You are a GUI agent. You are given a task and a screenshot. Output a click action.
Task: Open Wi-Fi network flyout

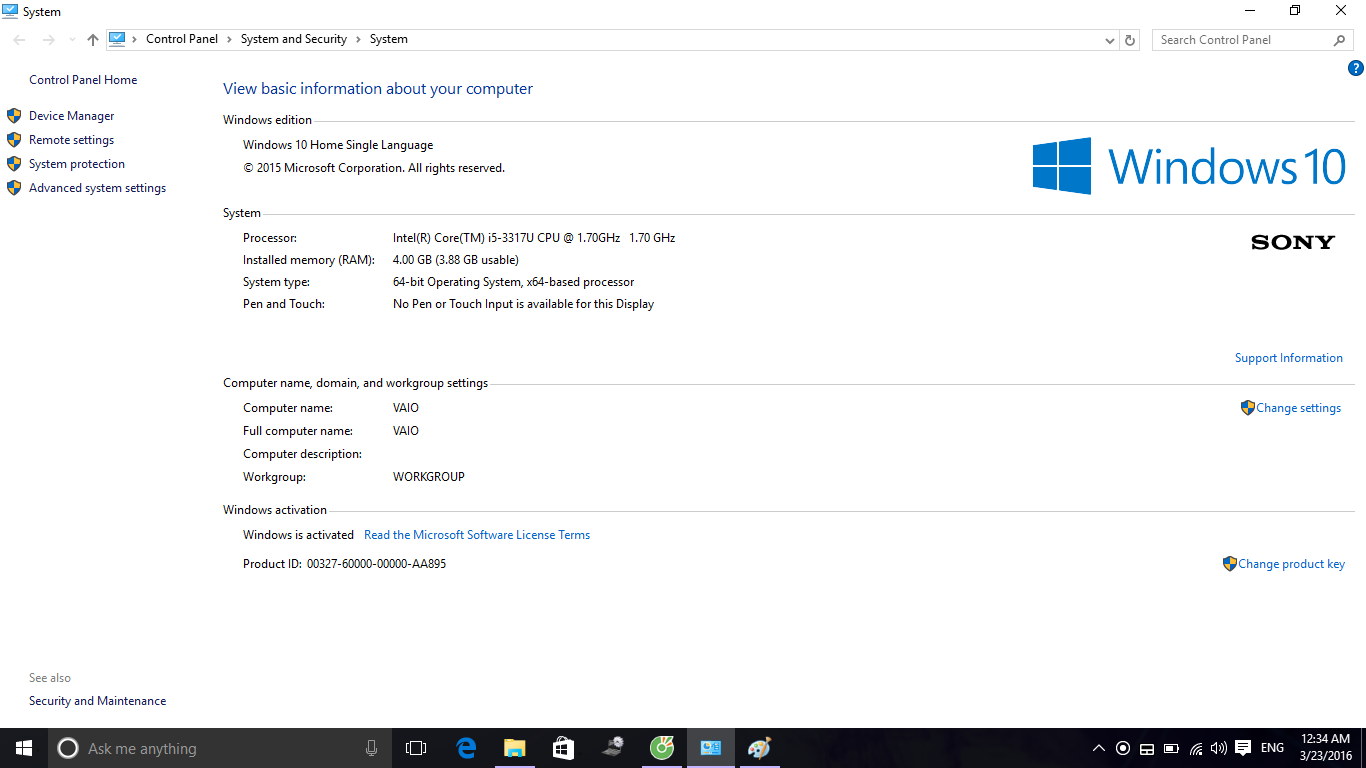(x=1195, y=748)
